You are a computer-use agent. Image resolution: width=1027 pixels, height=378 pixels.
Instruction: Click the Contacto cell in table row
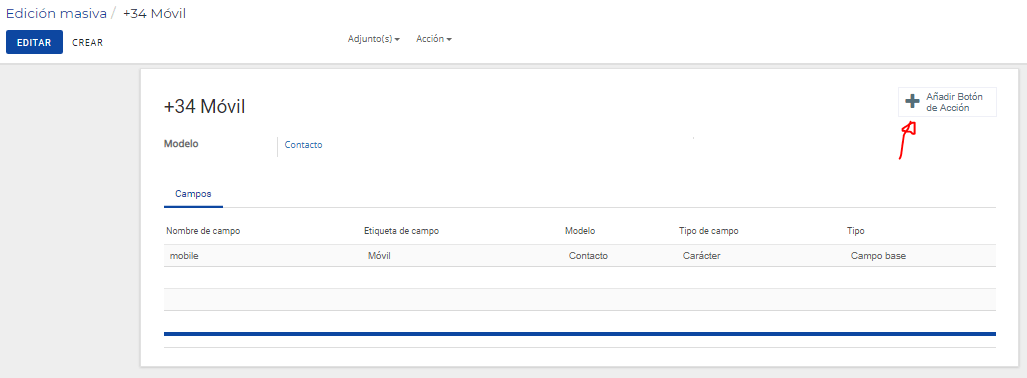pyautogui.click(x=588, y=255)
